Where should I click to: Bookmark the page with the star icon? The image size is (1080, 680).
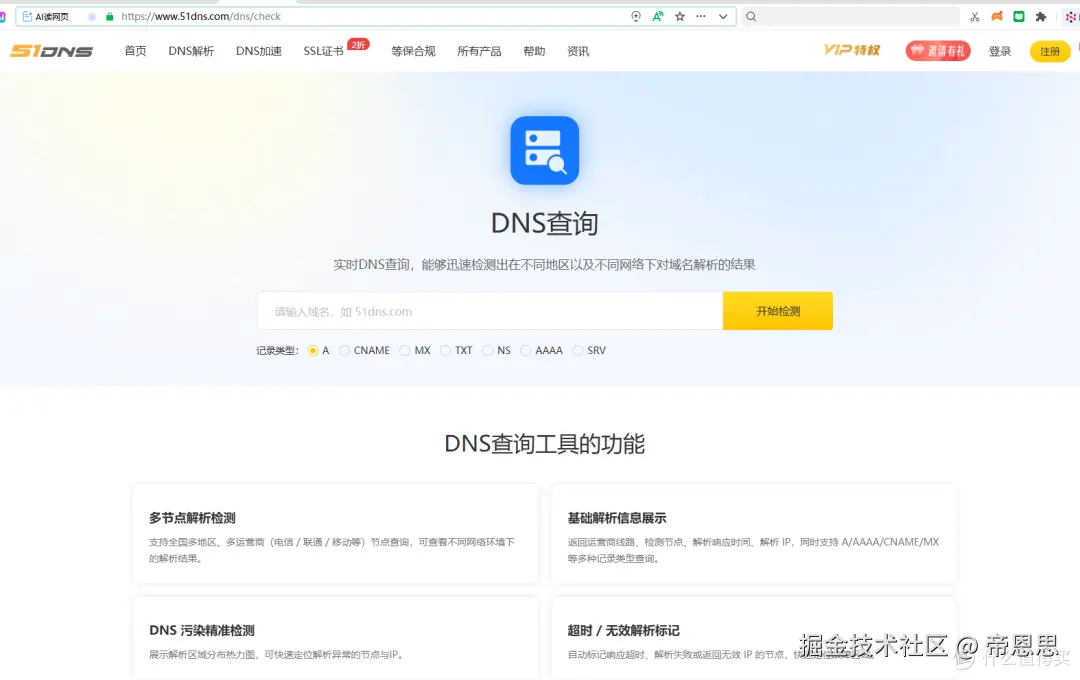coord(680,16)
